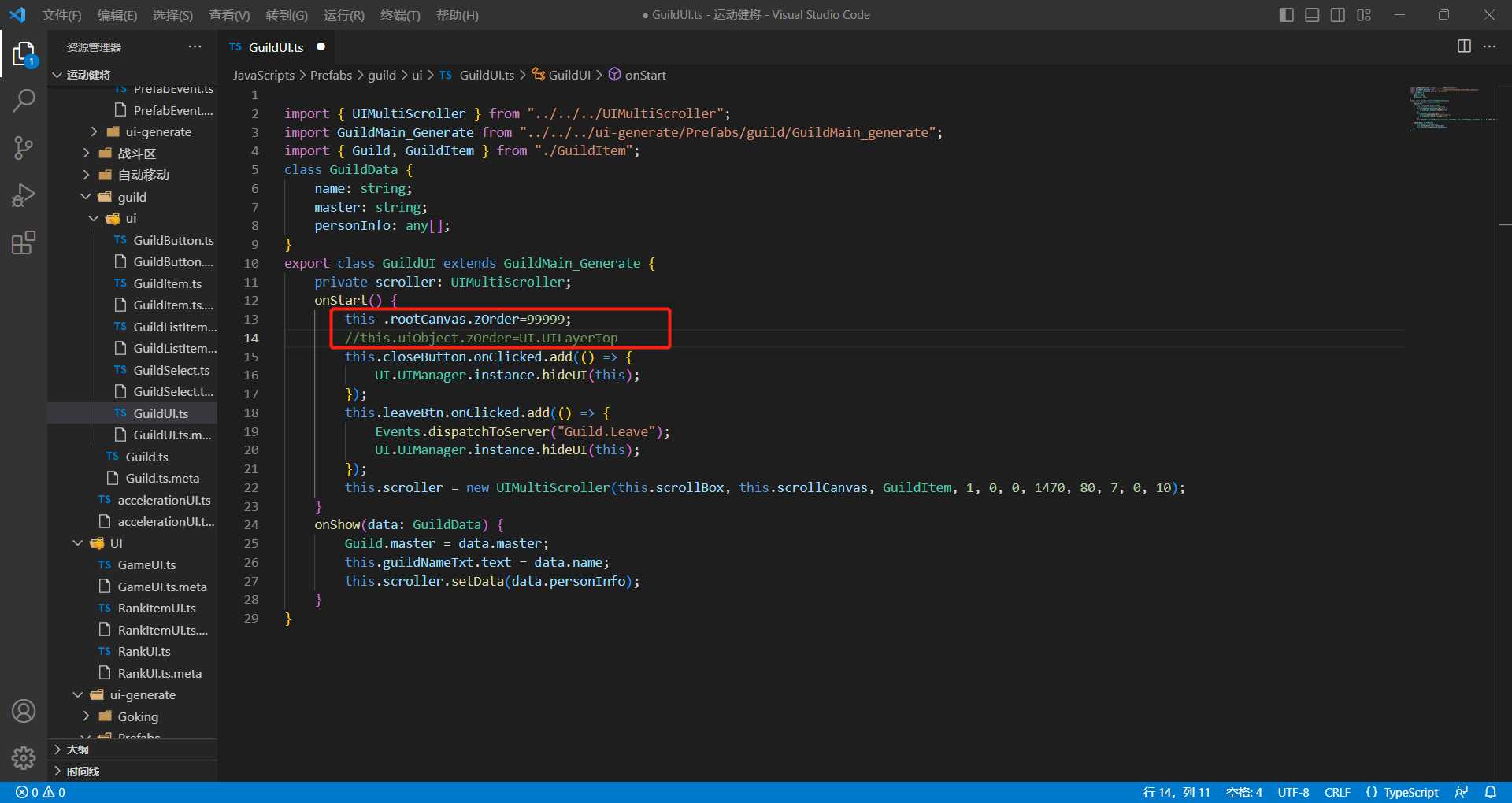
Task: Open errors and warnings status indicator
Action: (x=40, y=792)
